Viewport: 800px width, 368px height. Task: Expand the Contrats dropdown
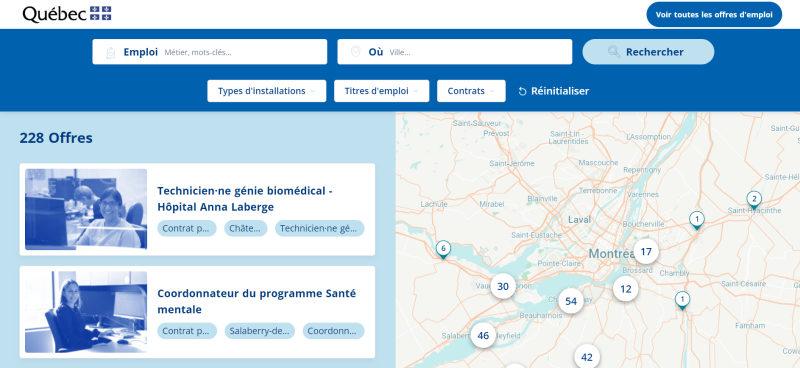point(471,91)
